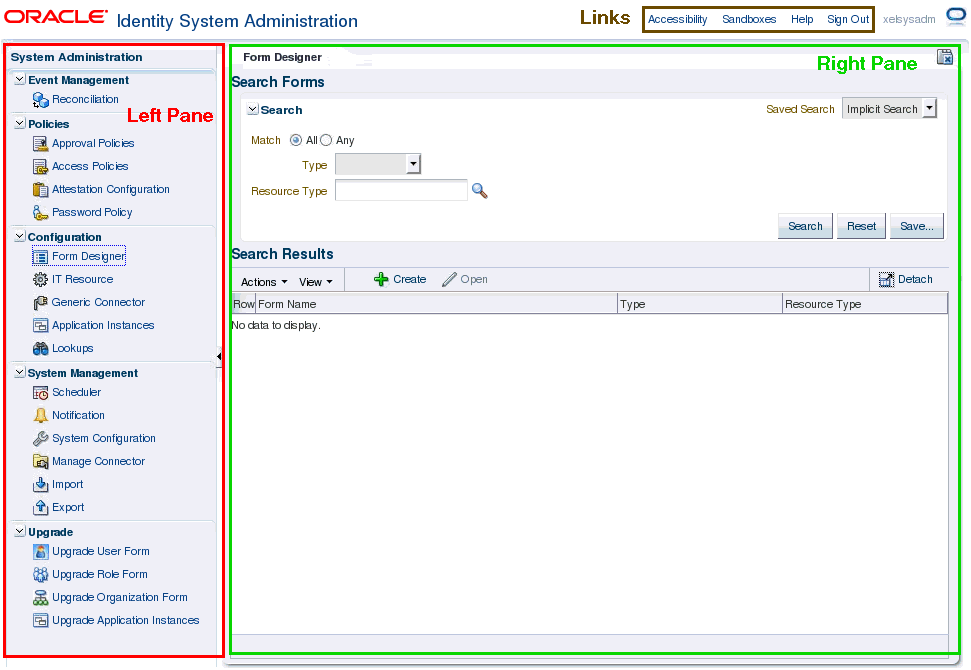Click the Reconciliation icon
This screenshot has width=971, height=670.
40,100
